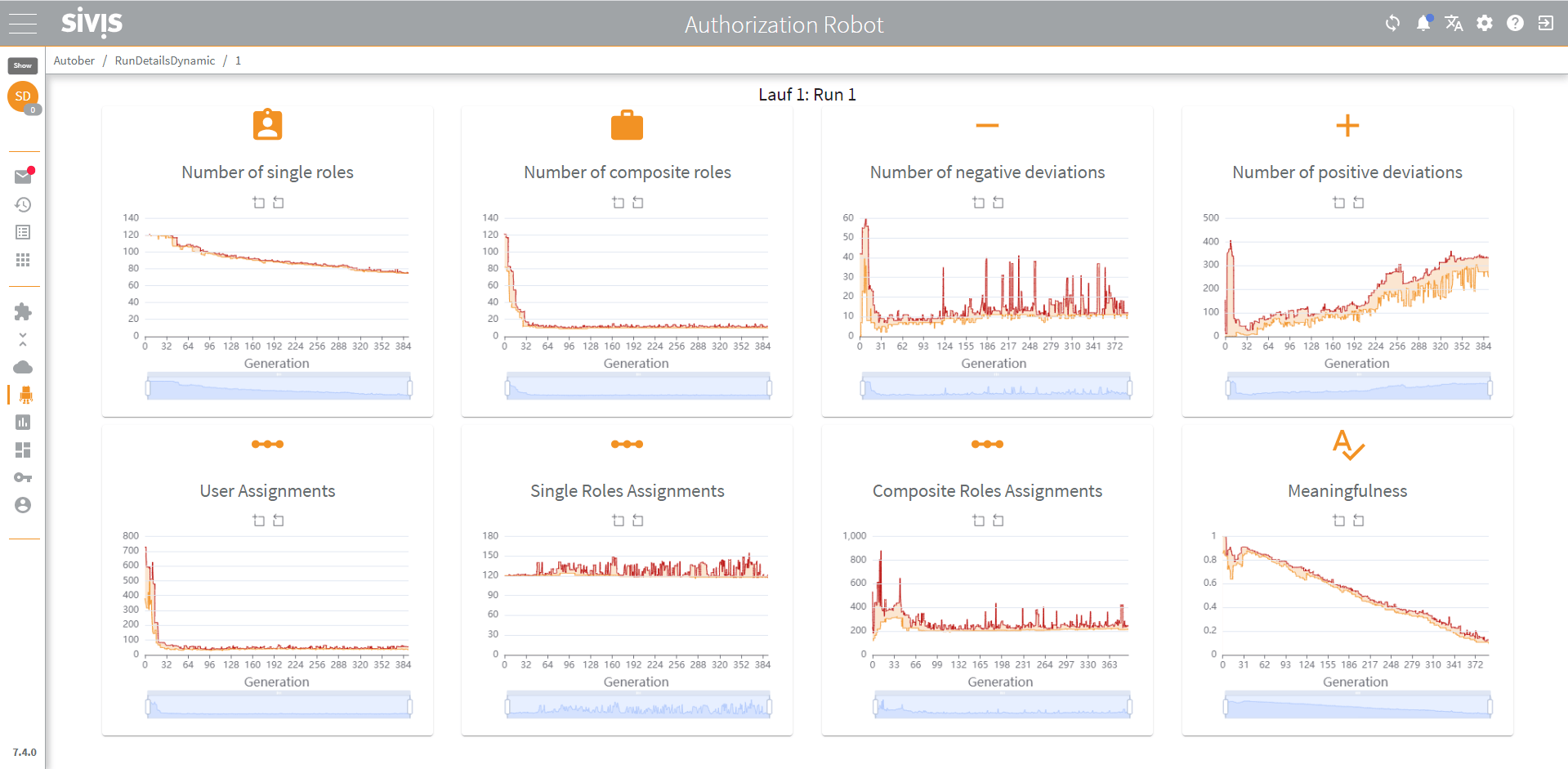Viewport: 1568px width, 769px height.
Task: Go to Autober breadcrumb link
Action: pyautogui.click(x=74, y=60)
